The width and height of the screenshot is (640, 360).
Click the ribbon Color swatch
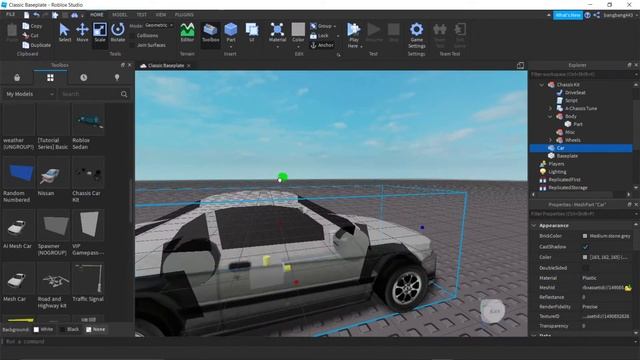pyautogui.click(x=298, y=29)
